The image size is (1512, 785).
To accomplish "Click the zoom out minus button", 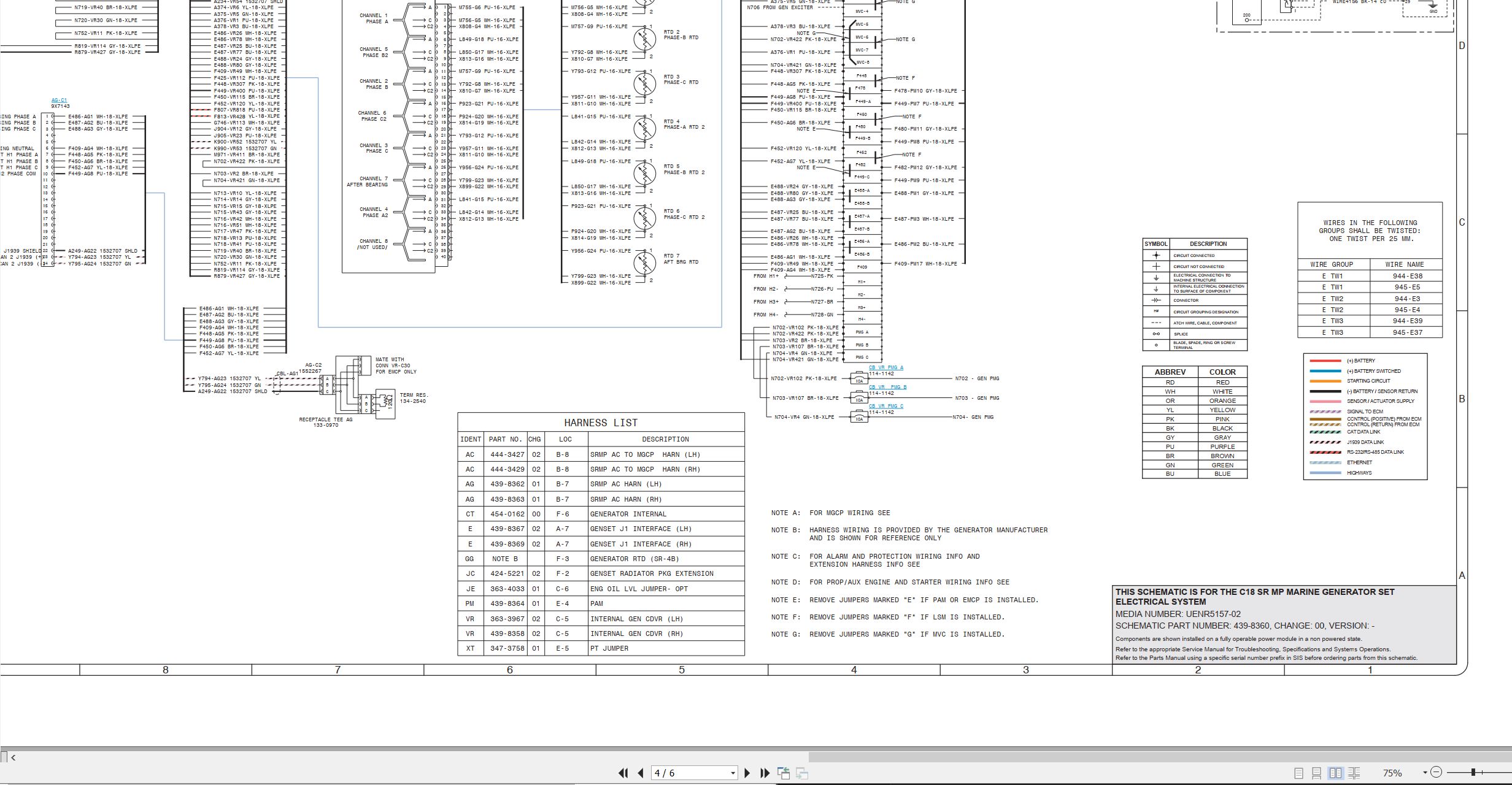I will pyautogui.click(x=1436, y=773).
